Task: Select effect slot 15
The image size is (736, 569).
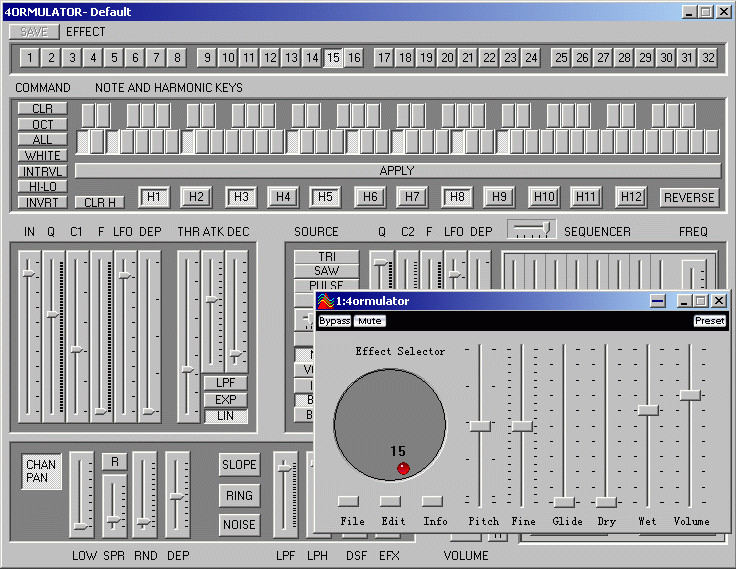Action: pos(333,58)
